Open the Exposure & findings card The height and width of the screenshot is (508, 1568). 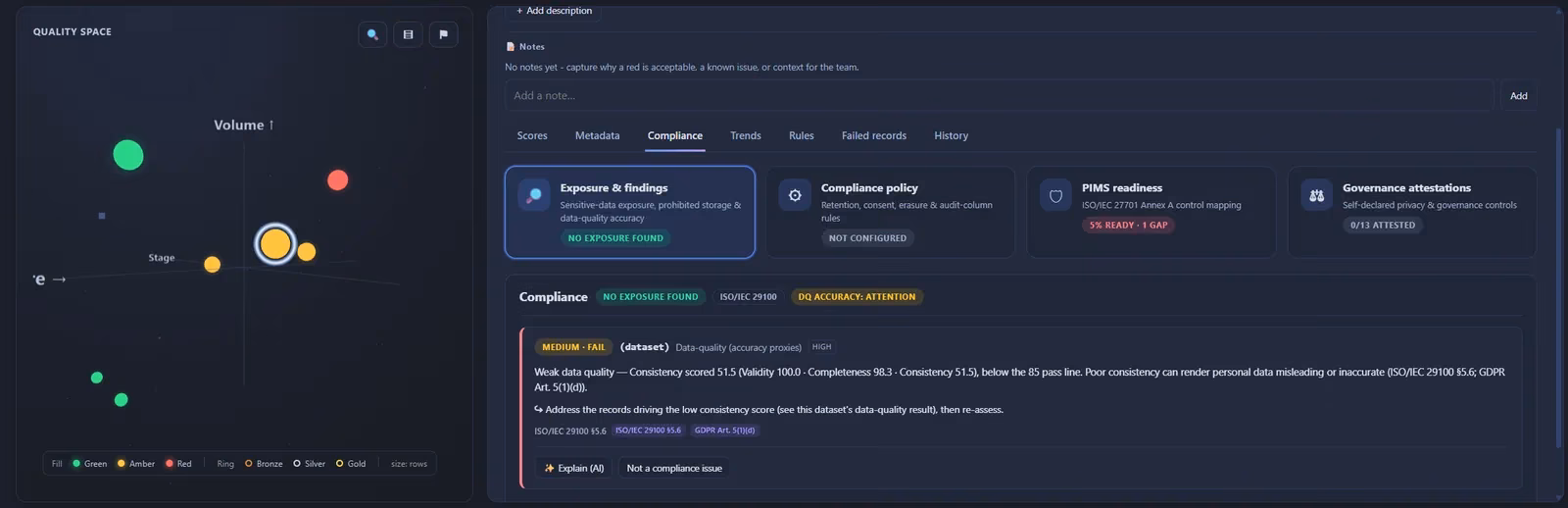point(630,212)
